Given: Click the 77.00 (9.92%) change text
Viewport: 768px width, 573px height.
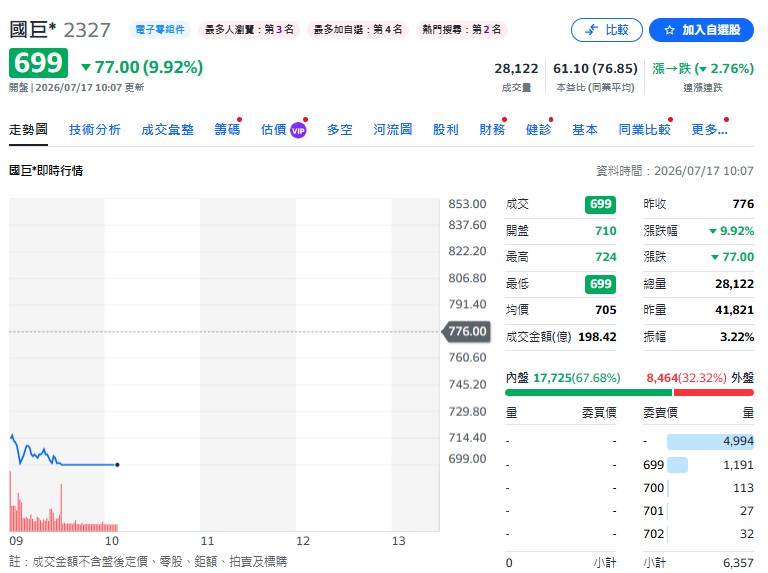Looking at the screenshot, I should pos(142,67).
